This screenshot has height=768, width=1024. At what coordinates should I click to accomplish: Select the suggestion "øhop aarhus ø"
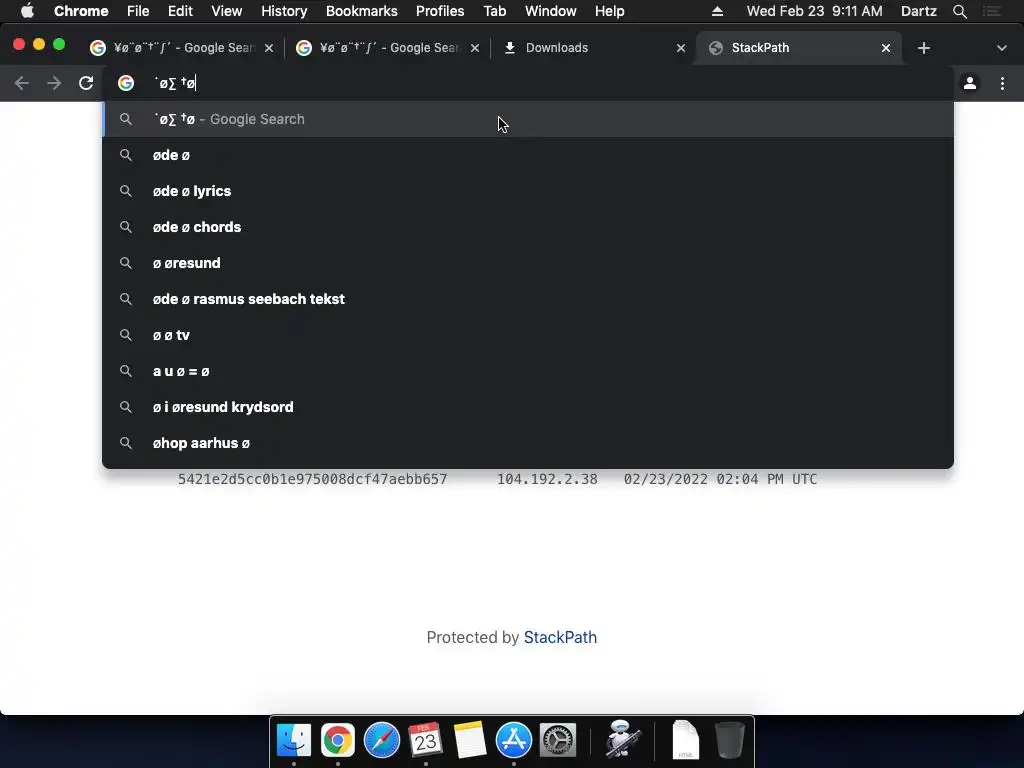tap(528, 443)
